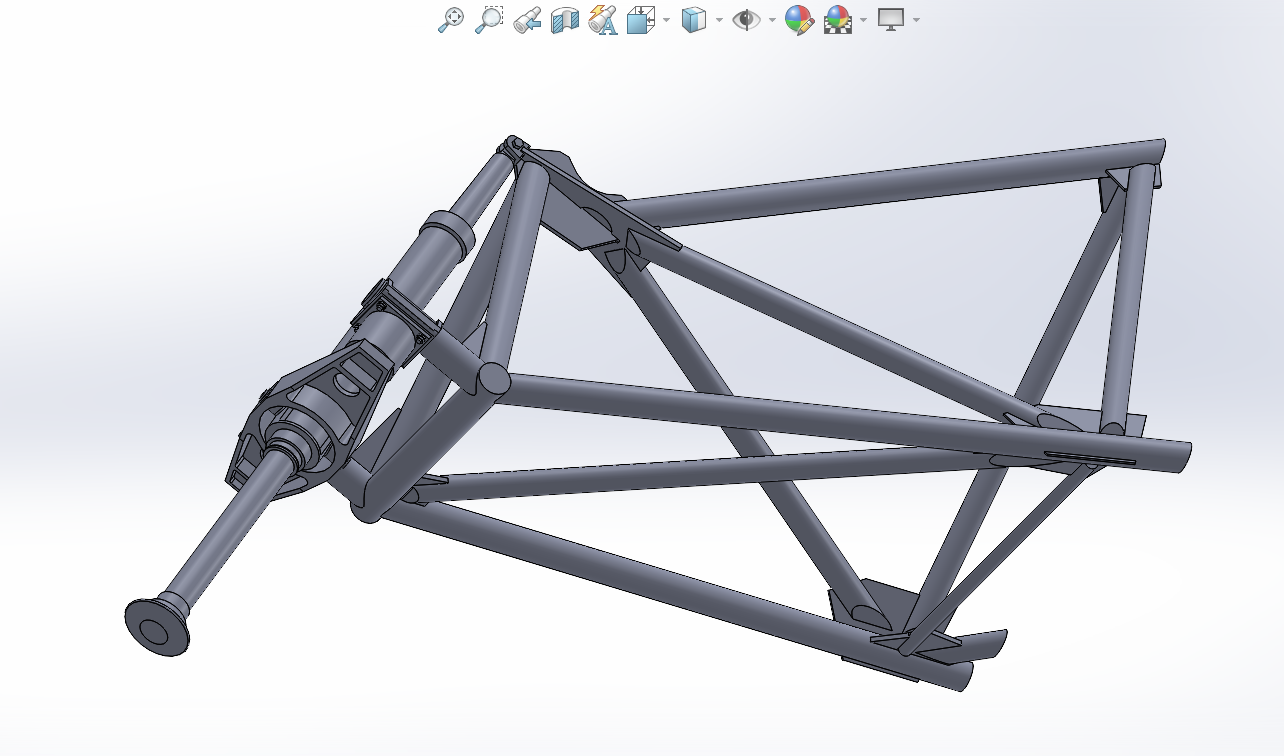Open the View Orientation dropdown arrow
This screenshot has width=1284, height=756.
tap(666, 20)
